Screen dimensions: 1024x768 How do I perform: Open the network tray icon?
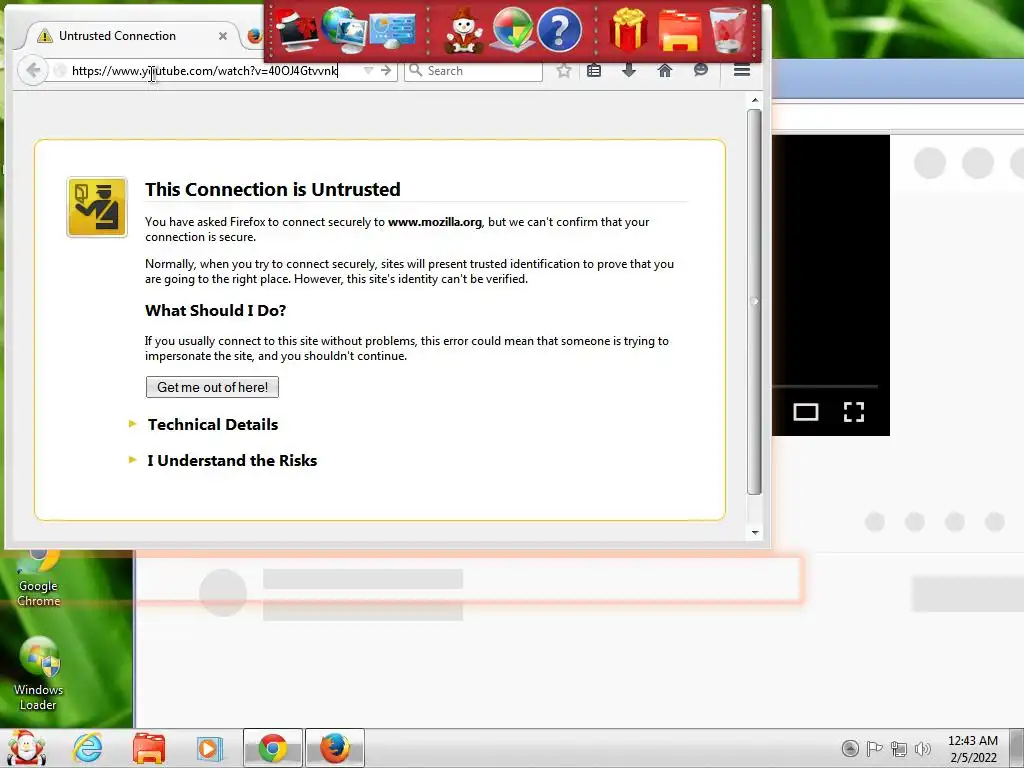click(899, 749)
